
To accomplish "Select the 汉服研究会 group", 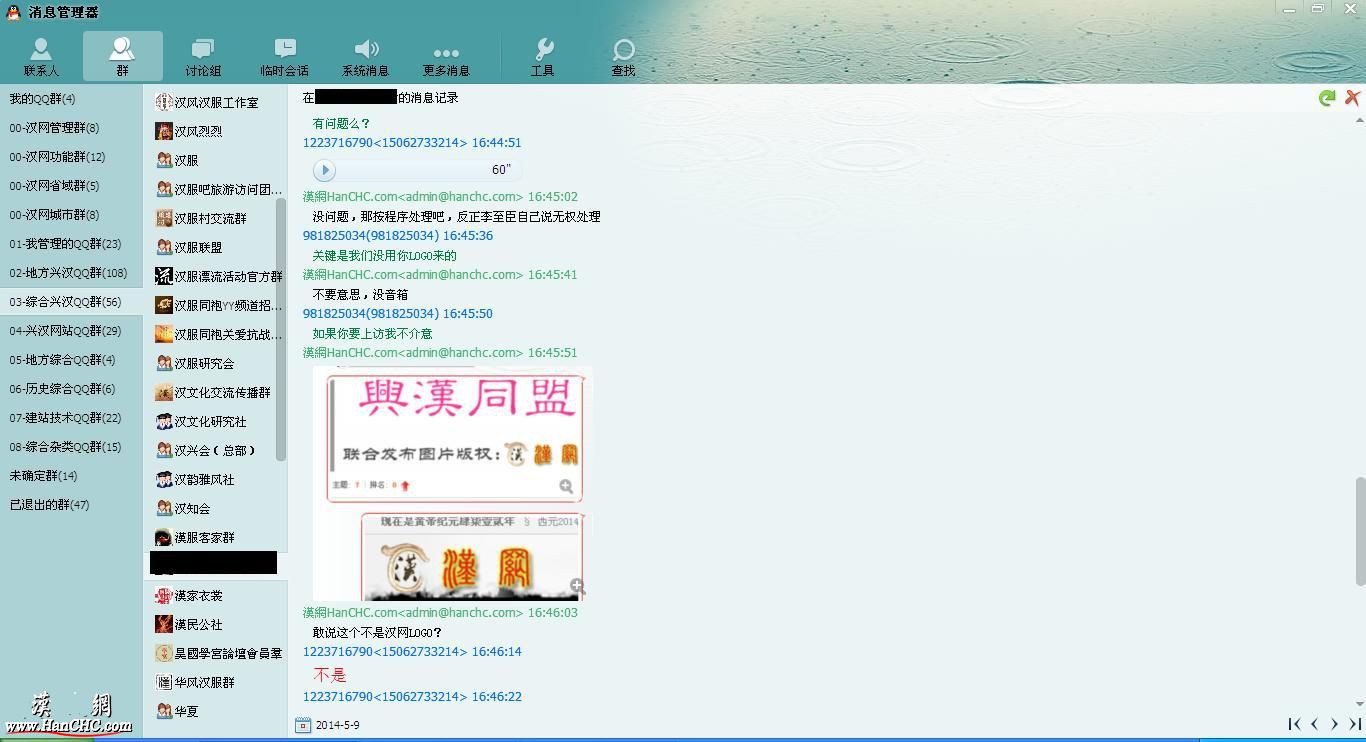I will pyautogui.click(x=204, y=364).
